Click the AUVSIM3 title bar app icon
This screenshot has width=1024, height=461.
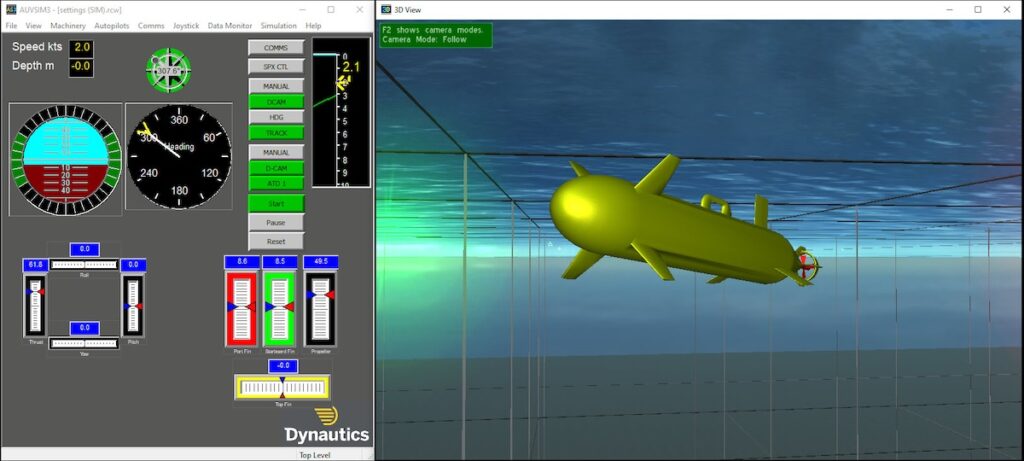pyautogui.click(x=9, y=9)
